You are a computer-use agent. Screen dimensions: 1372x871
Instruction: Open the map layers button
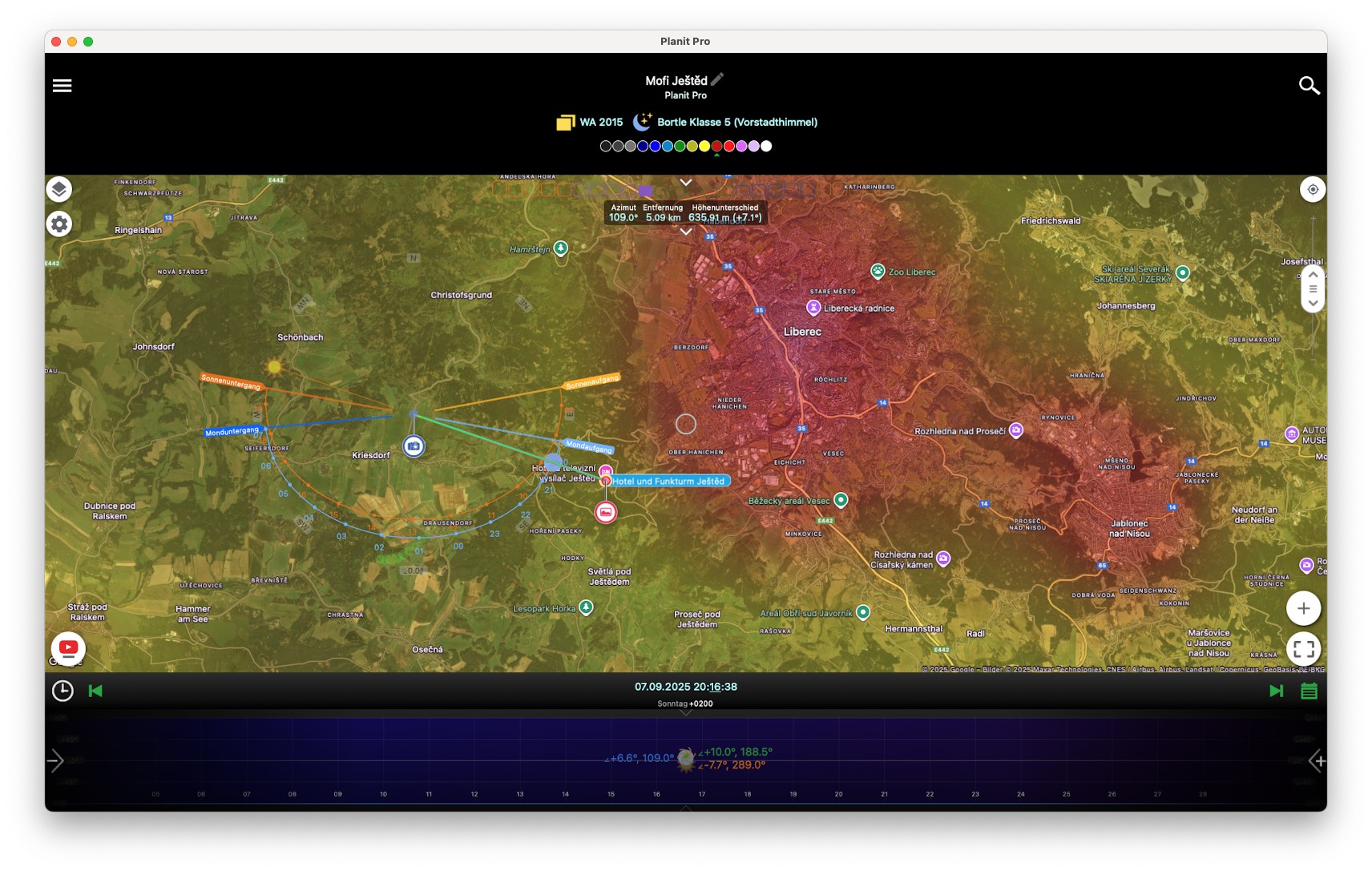59,190
